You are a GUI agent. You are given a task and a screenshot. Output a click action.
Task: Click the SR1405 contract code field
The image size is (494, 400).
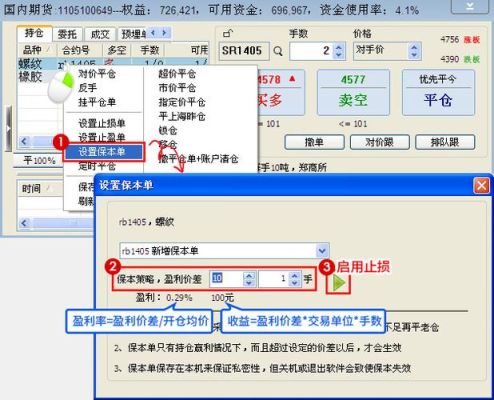click(244, 51)
